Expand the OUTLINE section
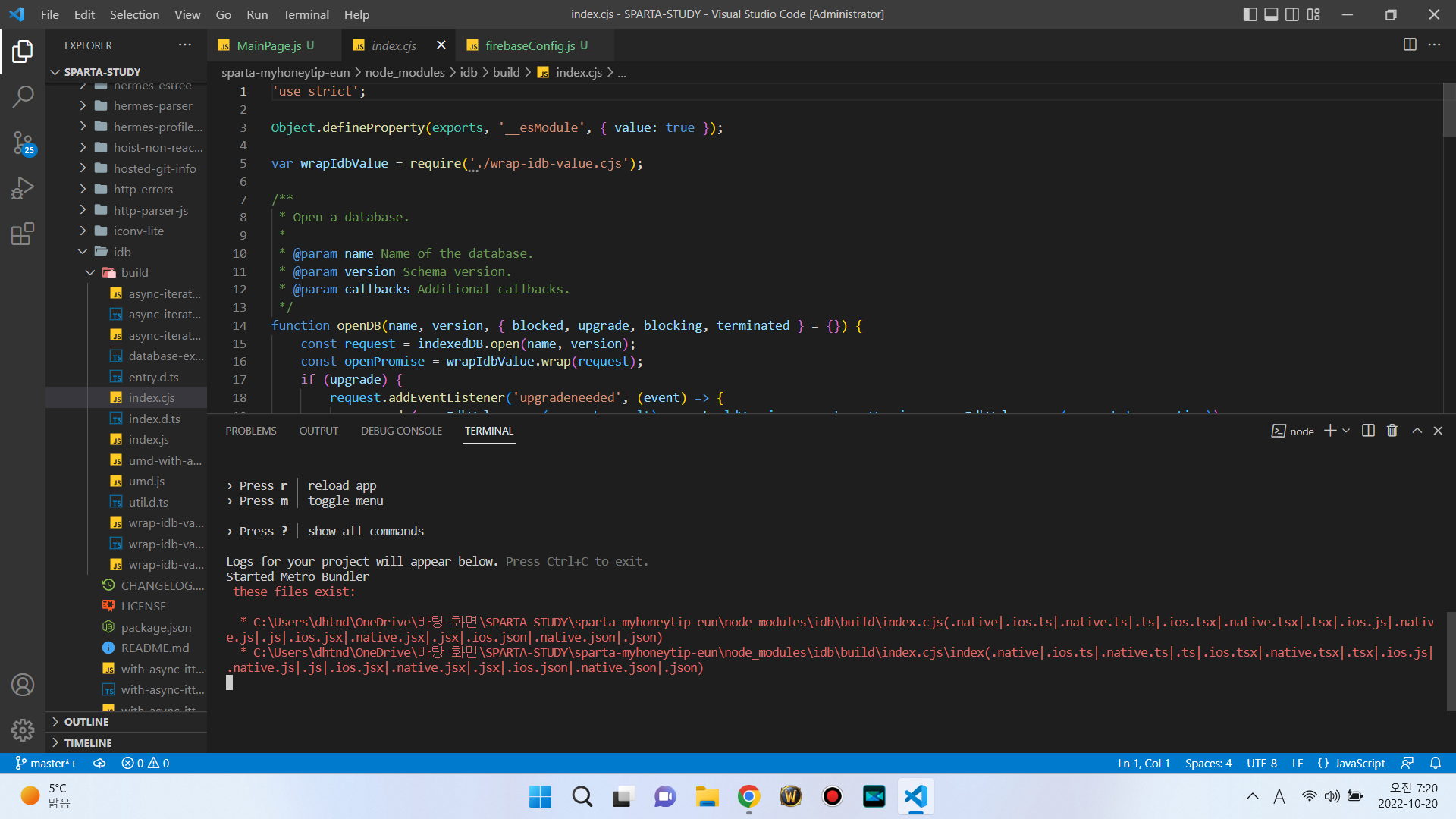Image resolution: width=1456 pixels, height=819 pixels. [x=126, y=722]
